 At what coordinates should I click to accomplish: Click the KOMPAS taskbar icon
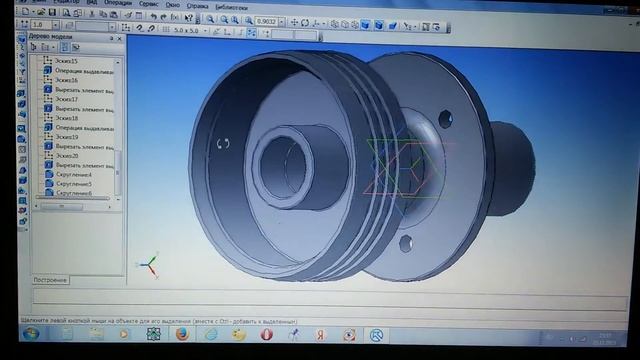[376, 336]
